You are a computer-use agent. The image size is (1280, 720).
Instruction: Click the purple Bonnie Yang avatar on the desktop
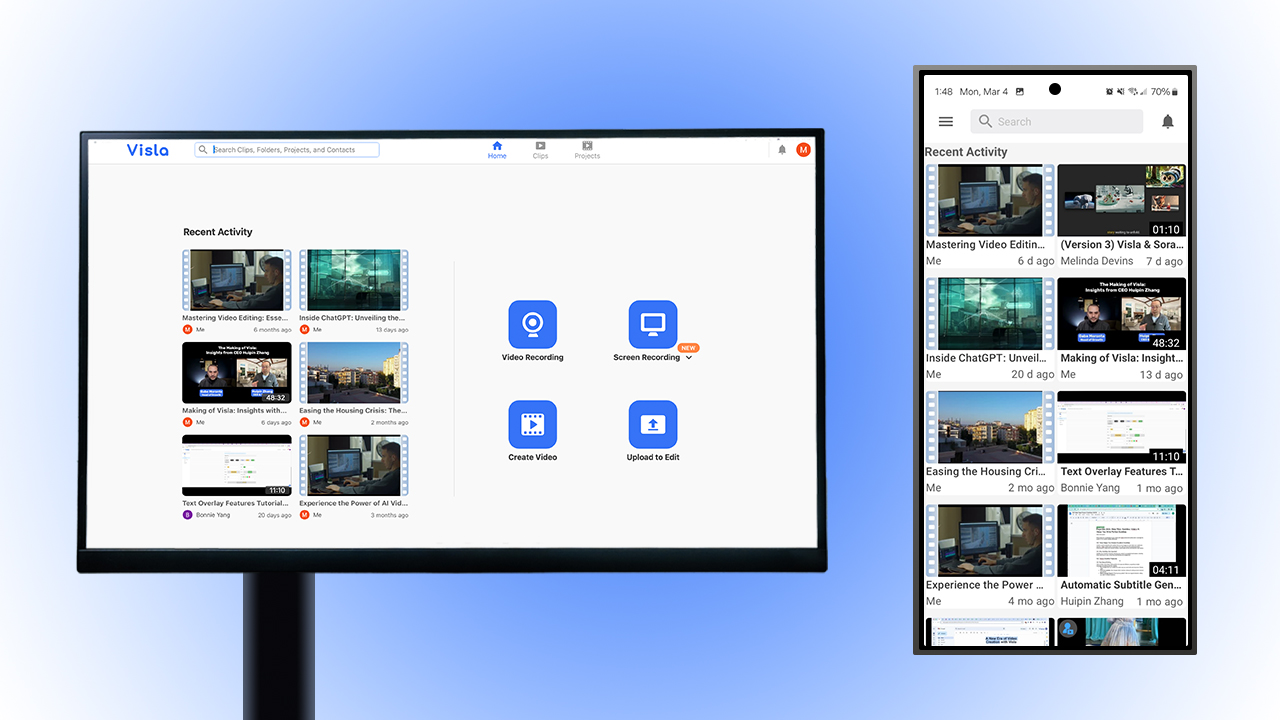point(187,515)
